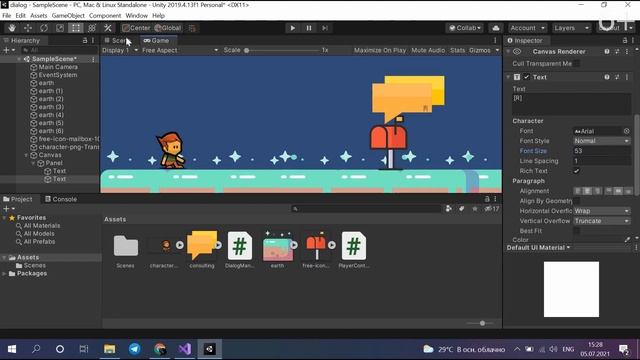Open Windows Start menu
Screen dimensions: 640x360
point(12,349)
